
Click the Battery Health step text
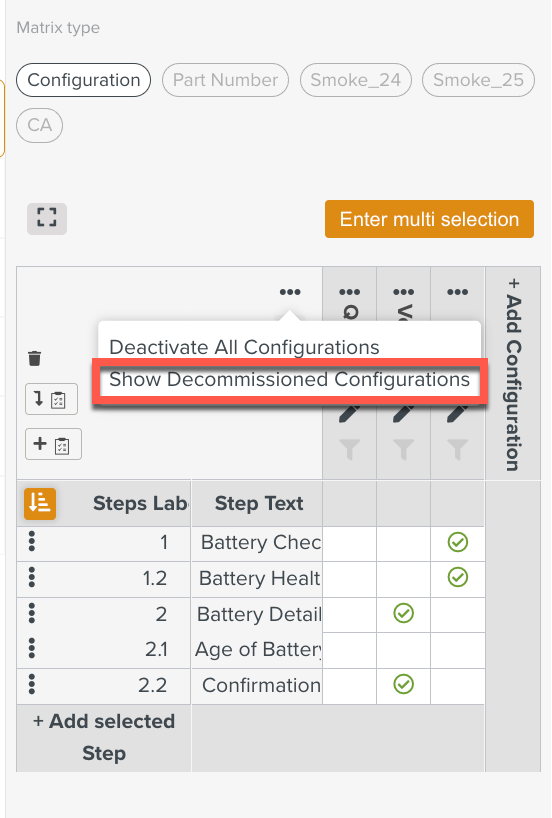259,578
